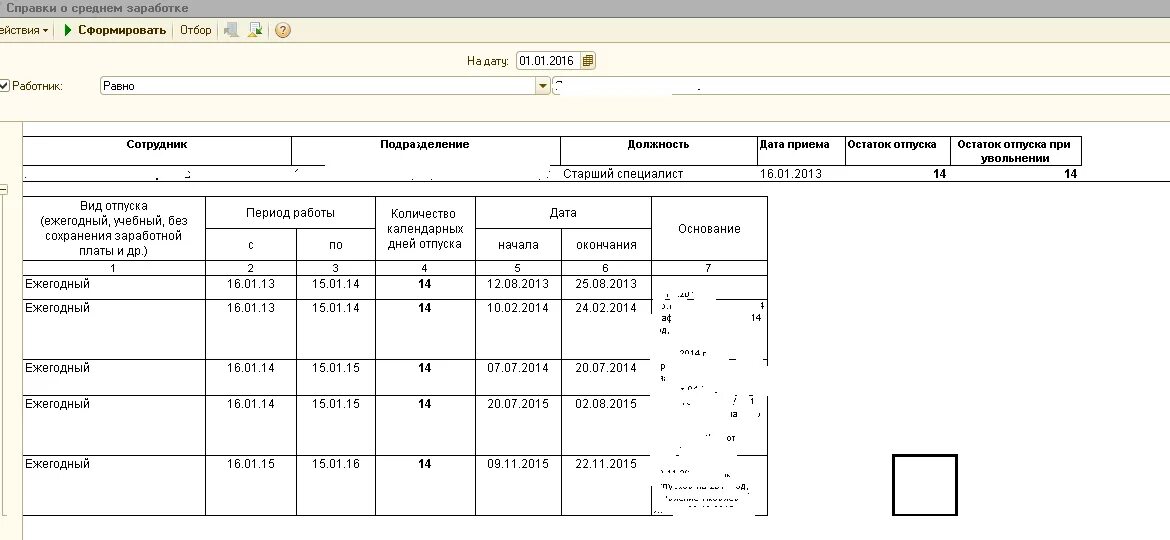Click the grayed restore settings toolbar icon

(x=231, y=31)
